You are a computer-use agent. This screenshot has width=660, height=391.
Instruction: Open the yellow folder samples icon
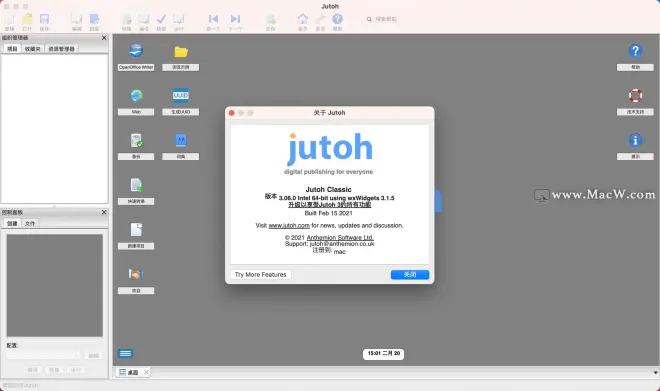pos(181,52)
